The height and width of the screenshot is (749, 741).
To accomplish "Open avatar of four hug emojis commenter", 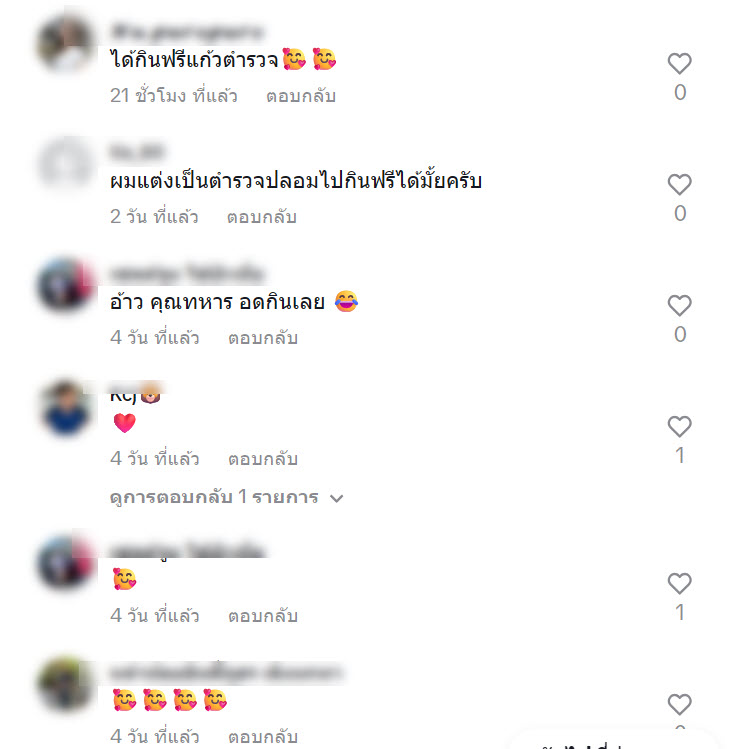I will point(66,684).
